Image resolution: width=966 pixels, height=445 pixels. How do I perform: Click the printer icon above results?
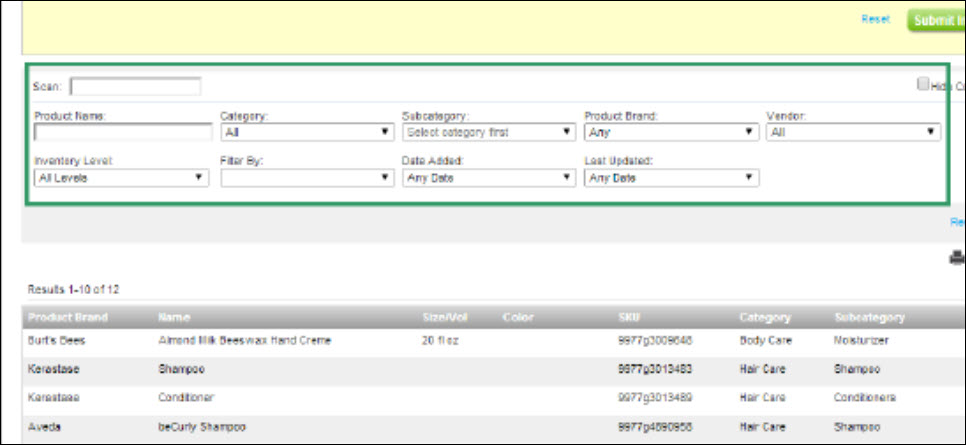point(957,258)
